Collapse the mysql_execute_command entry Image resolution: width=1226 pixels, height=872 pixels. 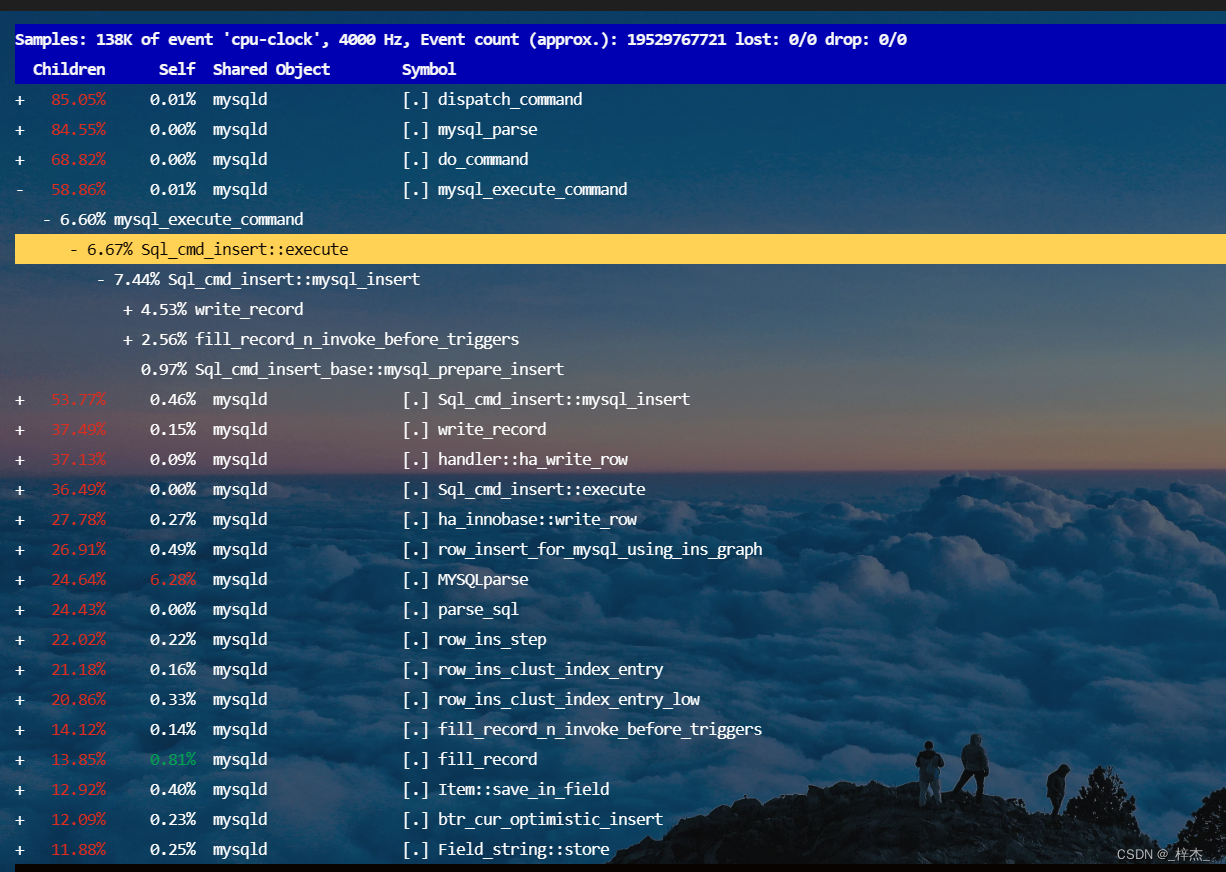click(x=19, y=189)
